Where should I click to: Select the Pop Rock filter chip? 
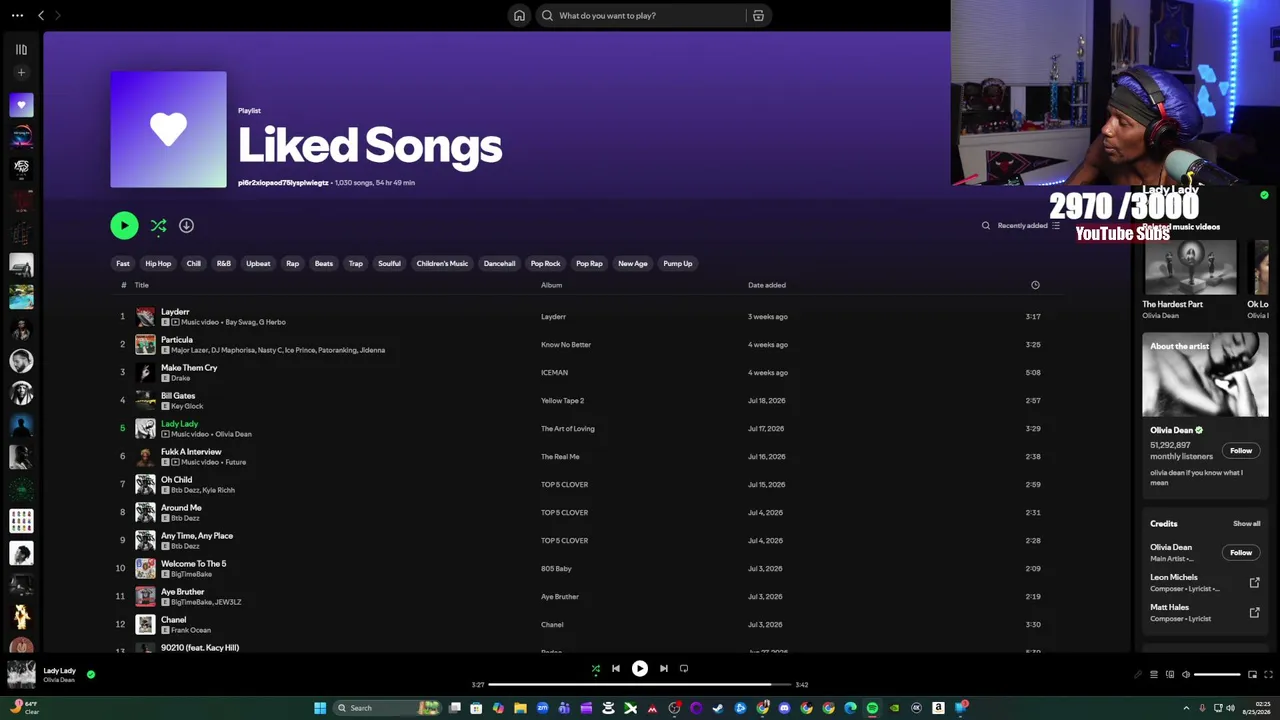[x=545, y=263]
